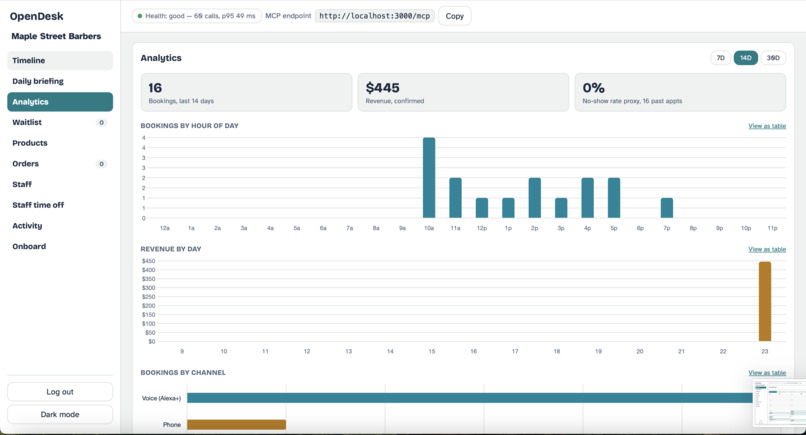Image resolution: width=806 pixels, height=435 pixels.
Task: Select the 7D time range
Action: 721,58
